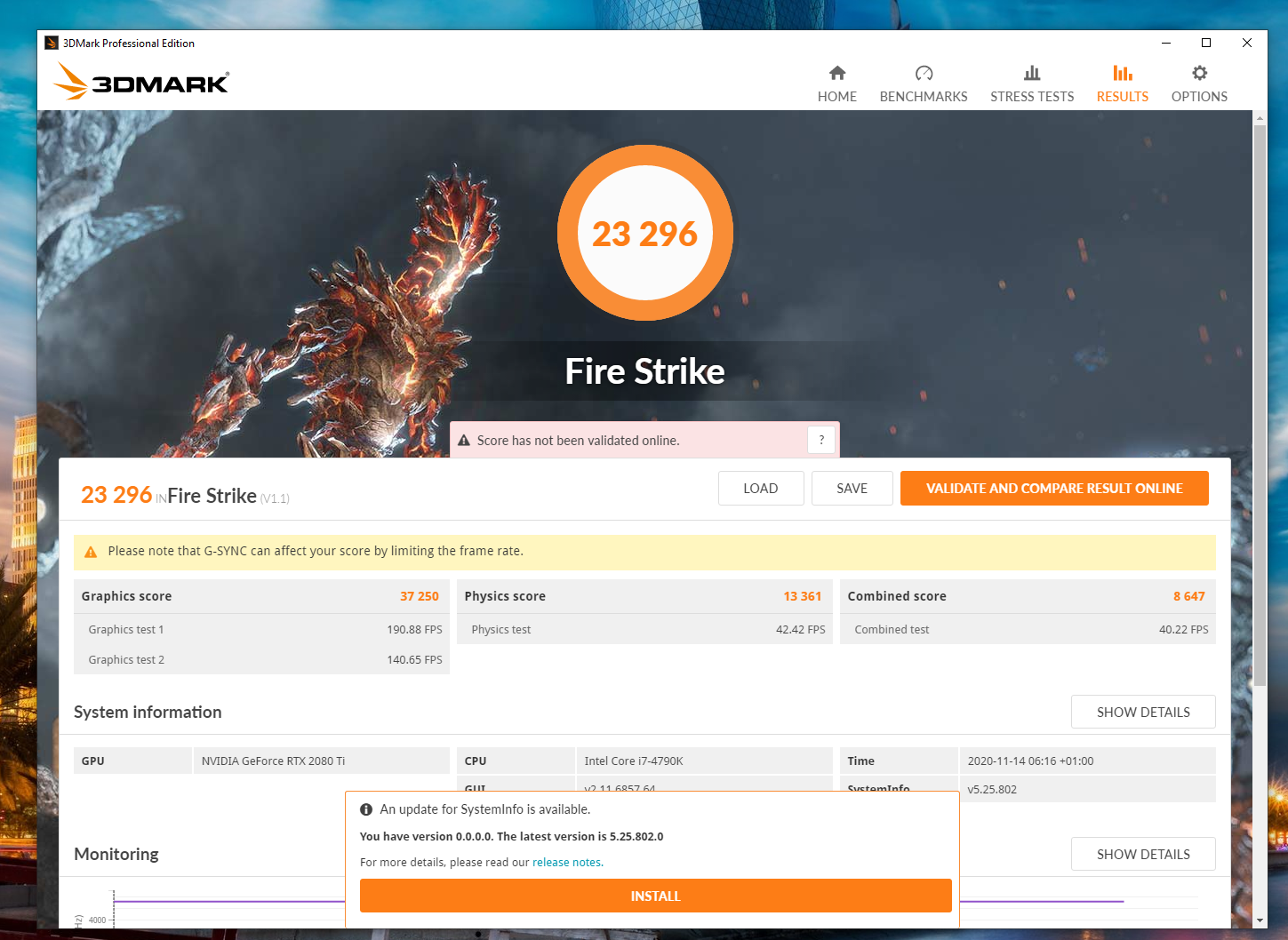Screen dimensions: 1288x940
Task: Click Validate and Compare Result Online
Action: click(1054, 489)
